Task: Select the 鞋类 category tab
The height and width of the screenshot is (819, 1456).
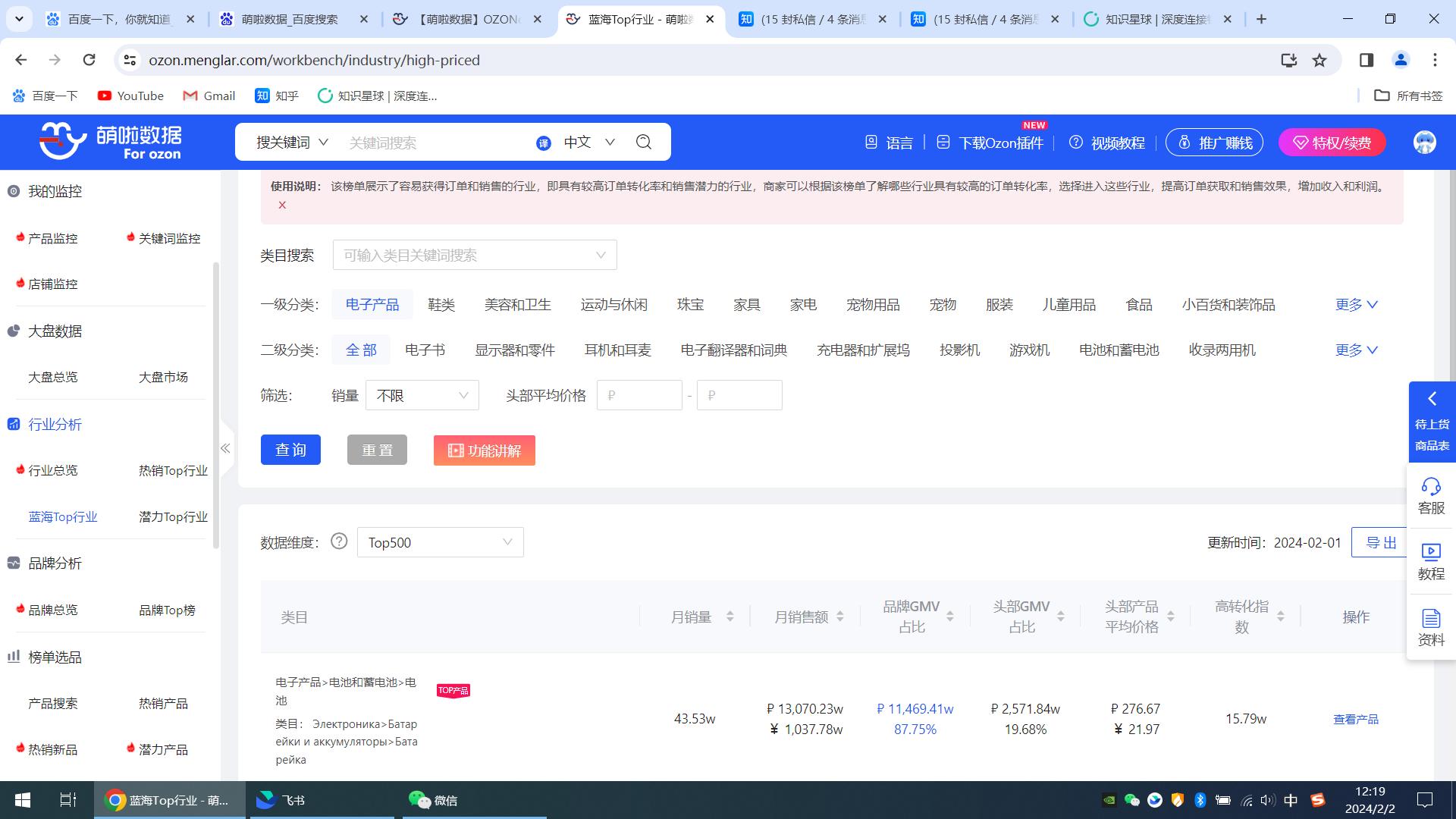Action: point(441,304)
